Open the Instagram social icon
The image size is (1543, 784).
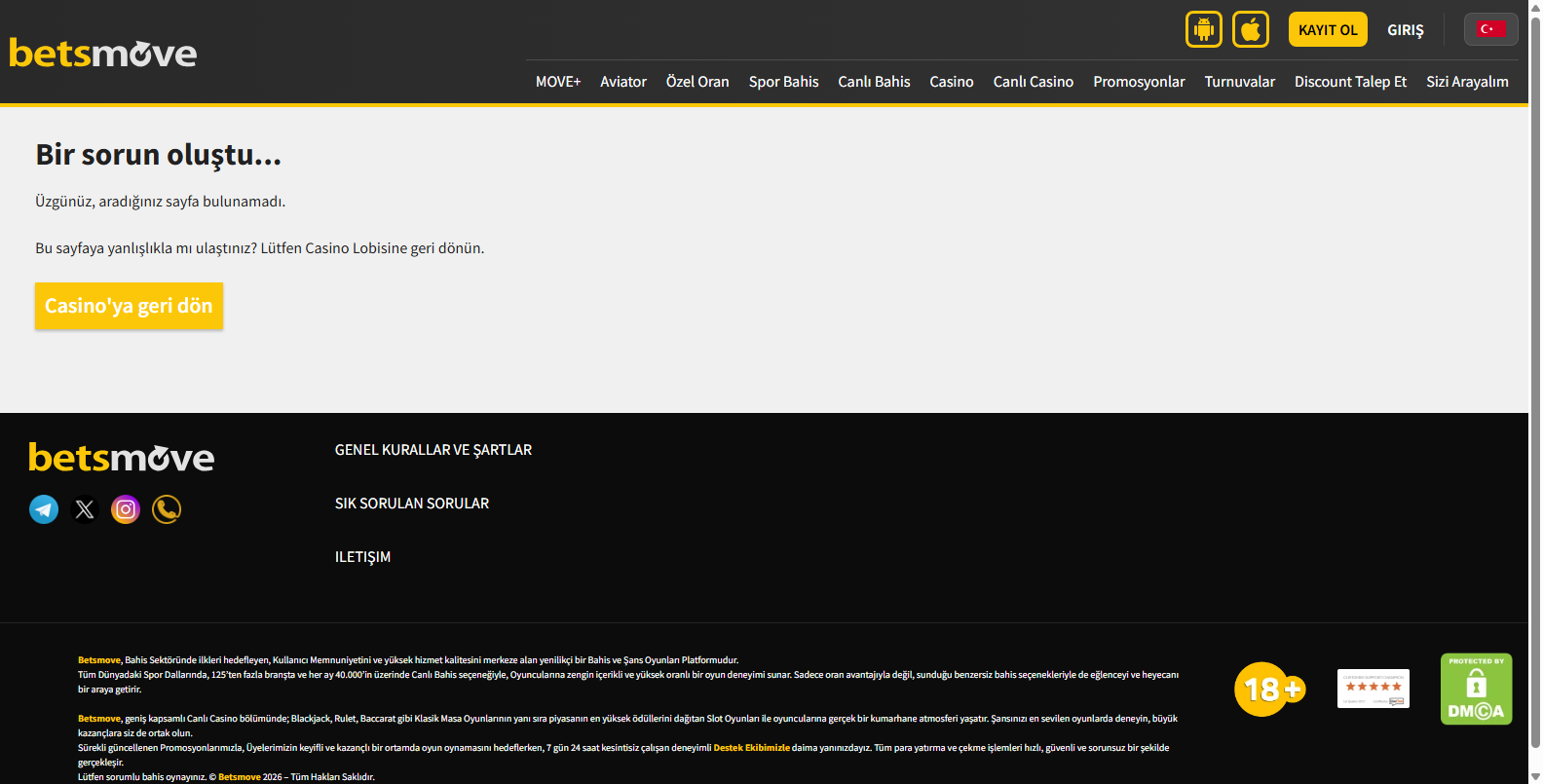point(126,509)
